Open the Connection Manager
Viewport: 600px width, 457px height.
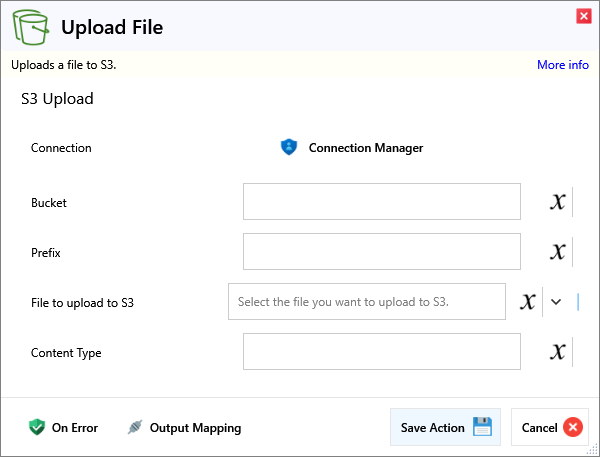(365, 148)
